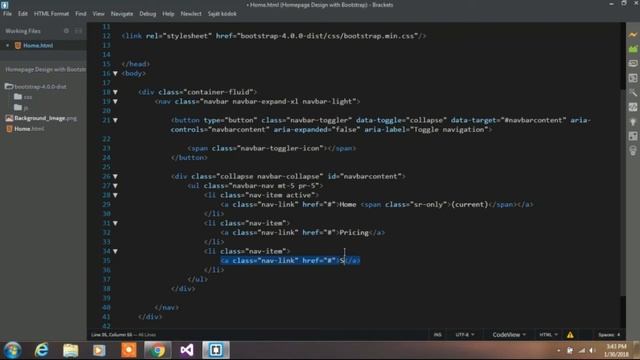
Task: Collapse the container-fluid div on line 18
Action: tap(115, 92)
